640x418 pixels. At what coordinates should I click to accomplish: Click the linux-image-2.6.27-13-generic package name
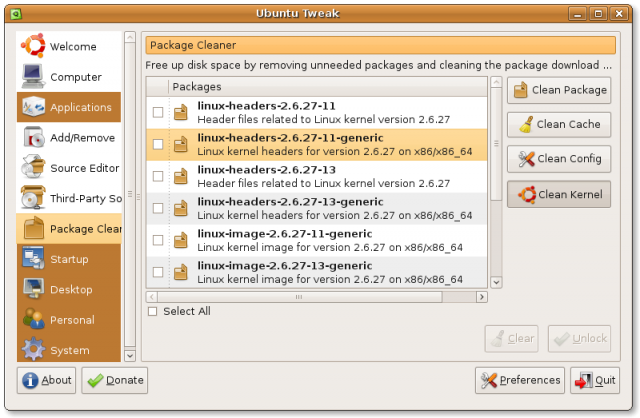(284, 266)
